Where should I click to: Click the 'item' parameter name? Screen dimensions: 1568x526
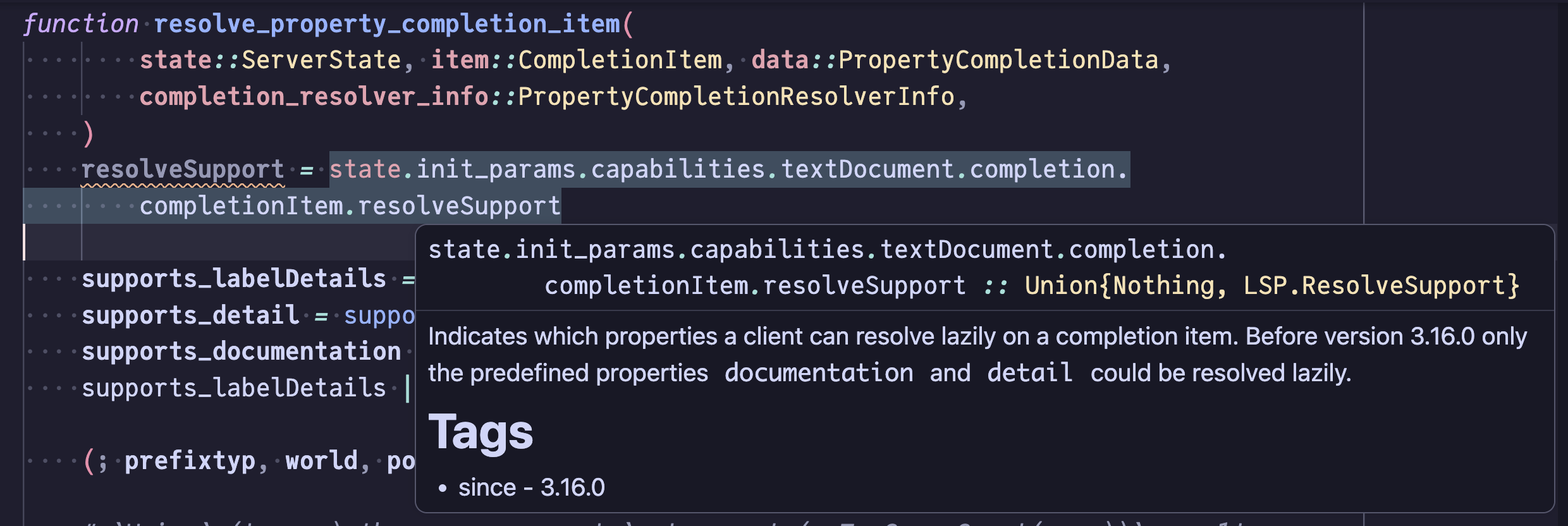[x=460, y=60]
